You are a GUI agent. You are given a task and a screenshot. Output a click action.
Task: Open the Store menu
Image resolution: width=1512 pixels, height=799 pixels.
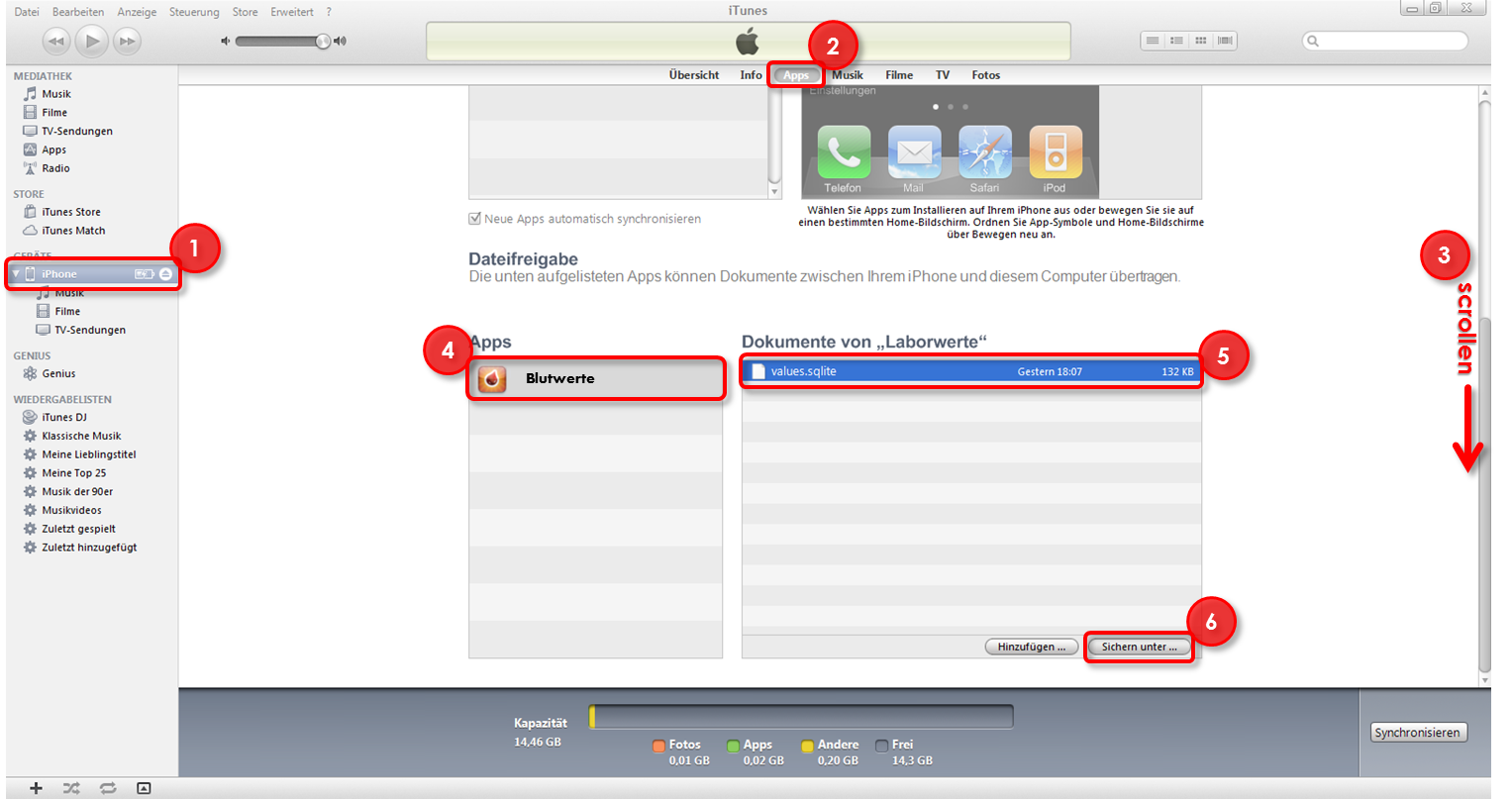[x=245, y=12]
